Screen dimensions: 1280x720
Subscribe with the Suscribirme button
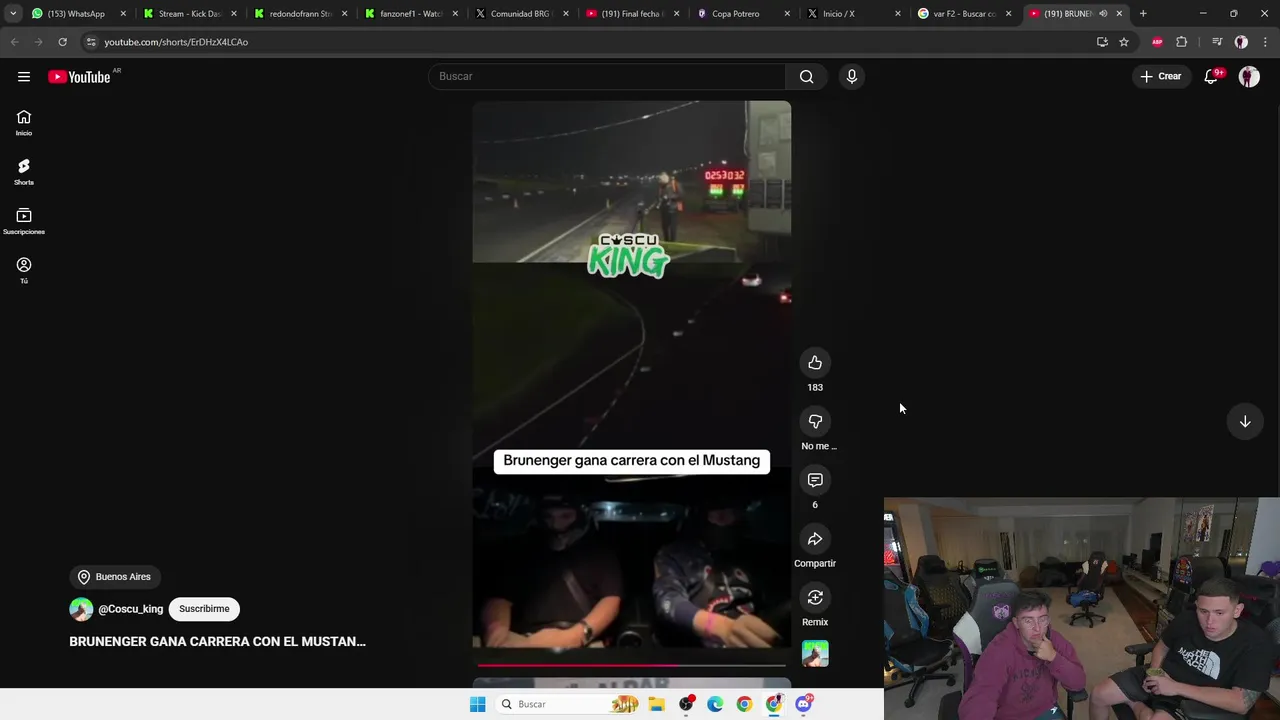pos(204,609)
